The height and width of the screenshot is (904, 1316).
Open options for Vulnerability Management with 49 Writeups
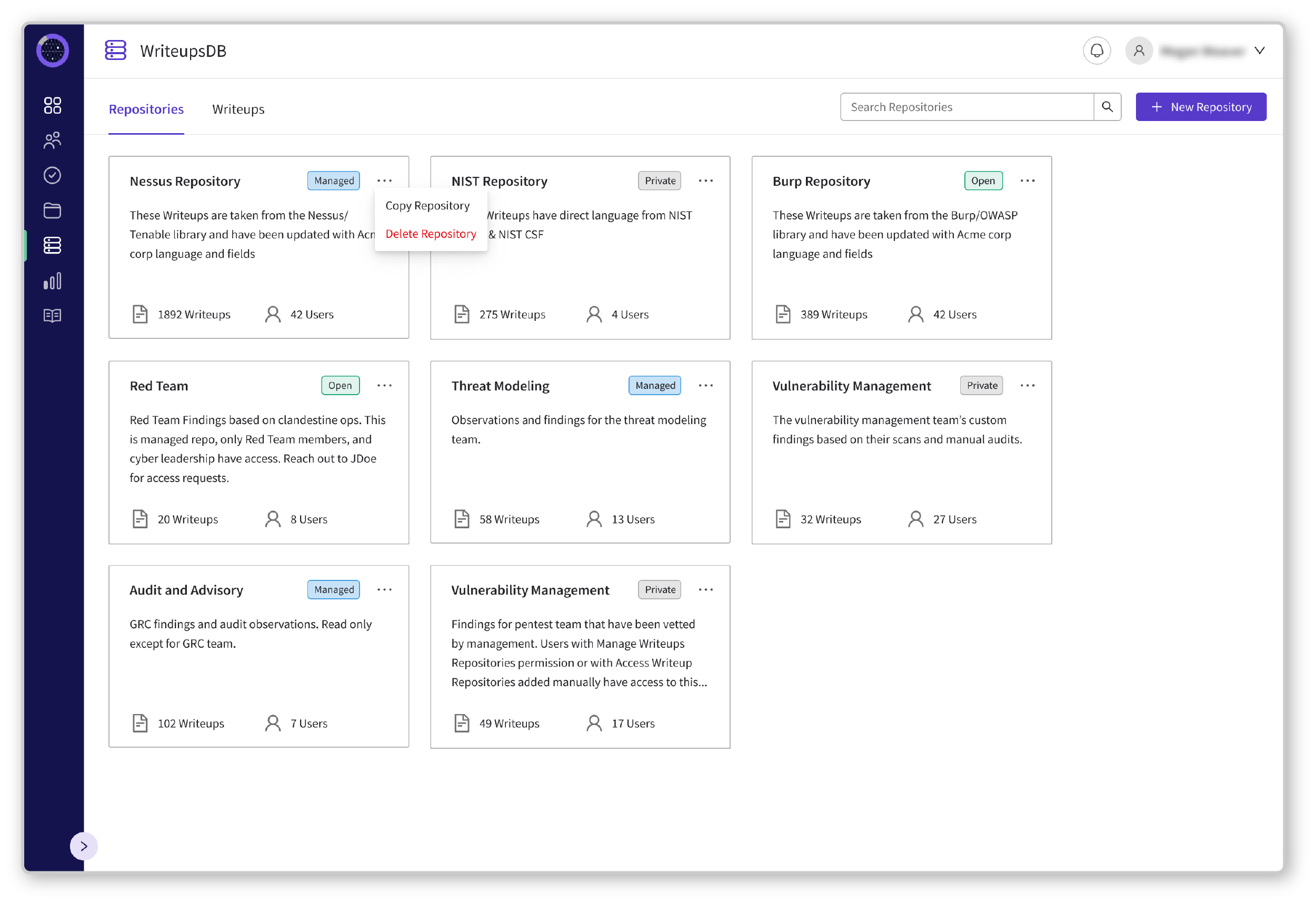(x=706, y=590)
